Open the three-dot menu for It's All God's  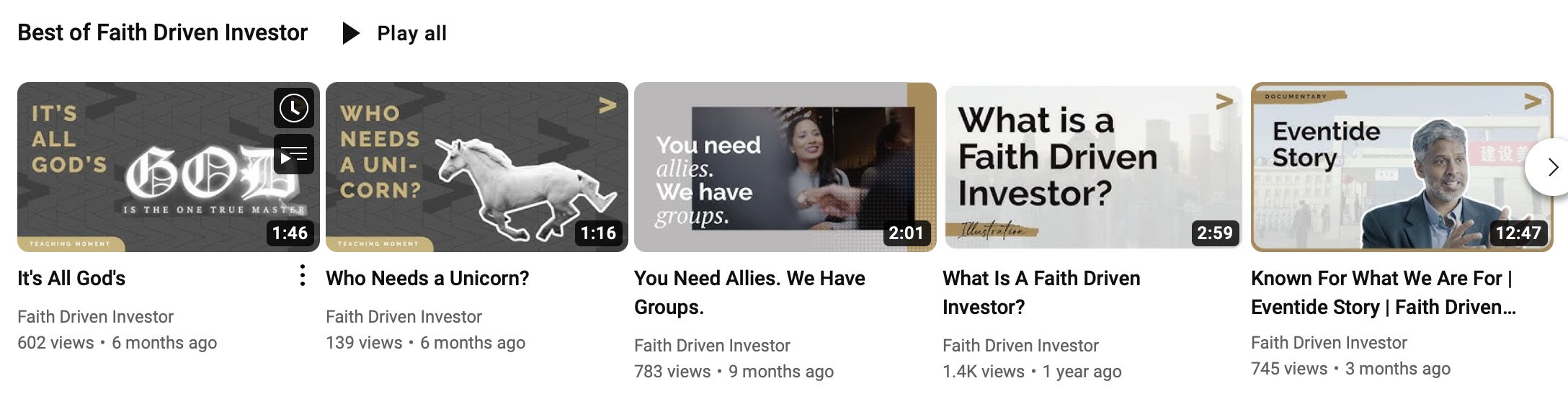303,275
